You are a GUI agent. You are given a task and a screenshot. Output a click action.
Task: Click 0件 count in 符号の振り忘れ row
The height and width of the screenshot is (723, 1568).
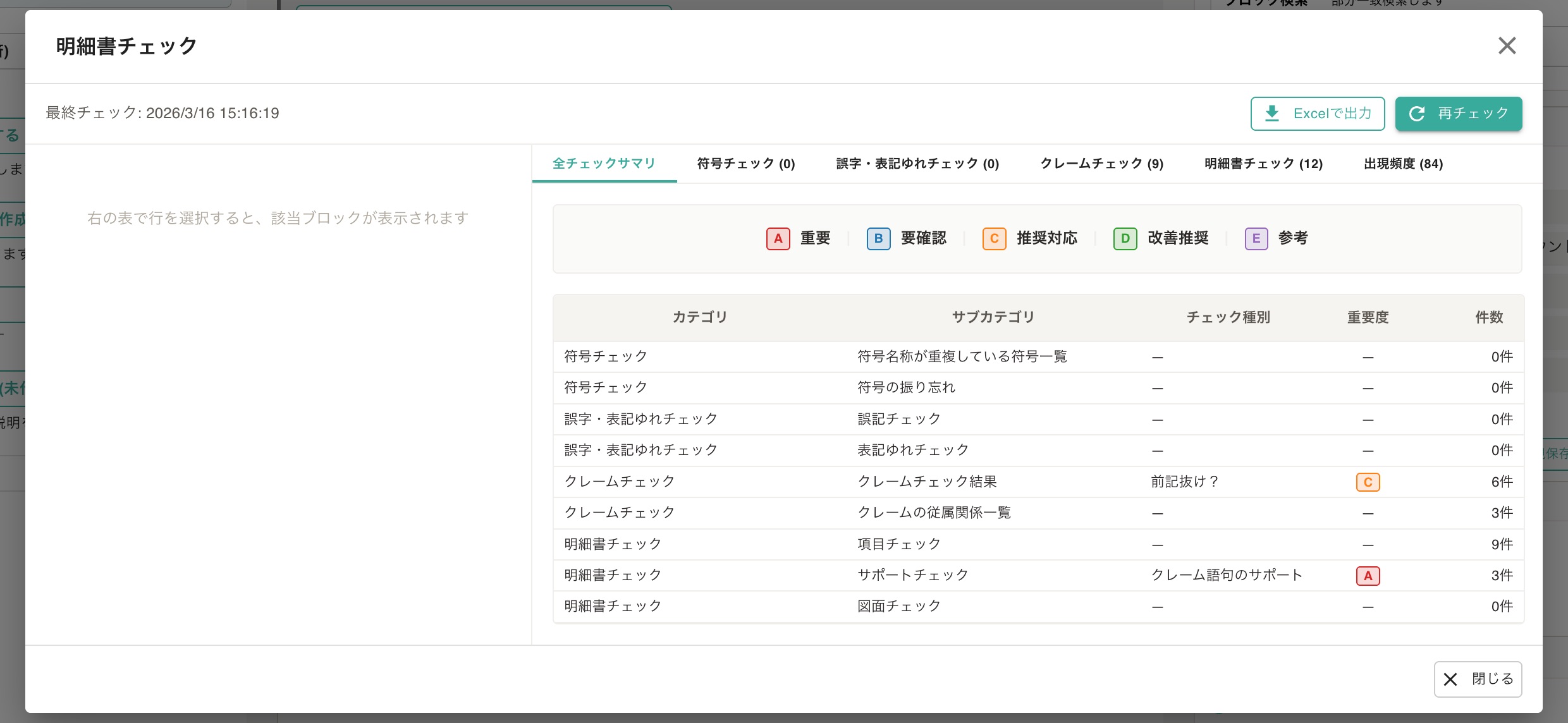(x=1502, y=388)
